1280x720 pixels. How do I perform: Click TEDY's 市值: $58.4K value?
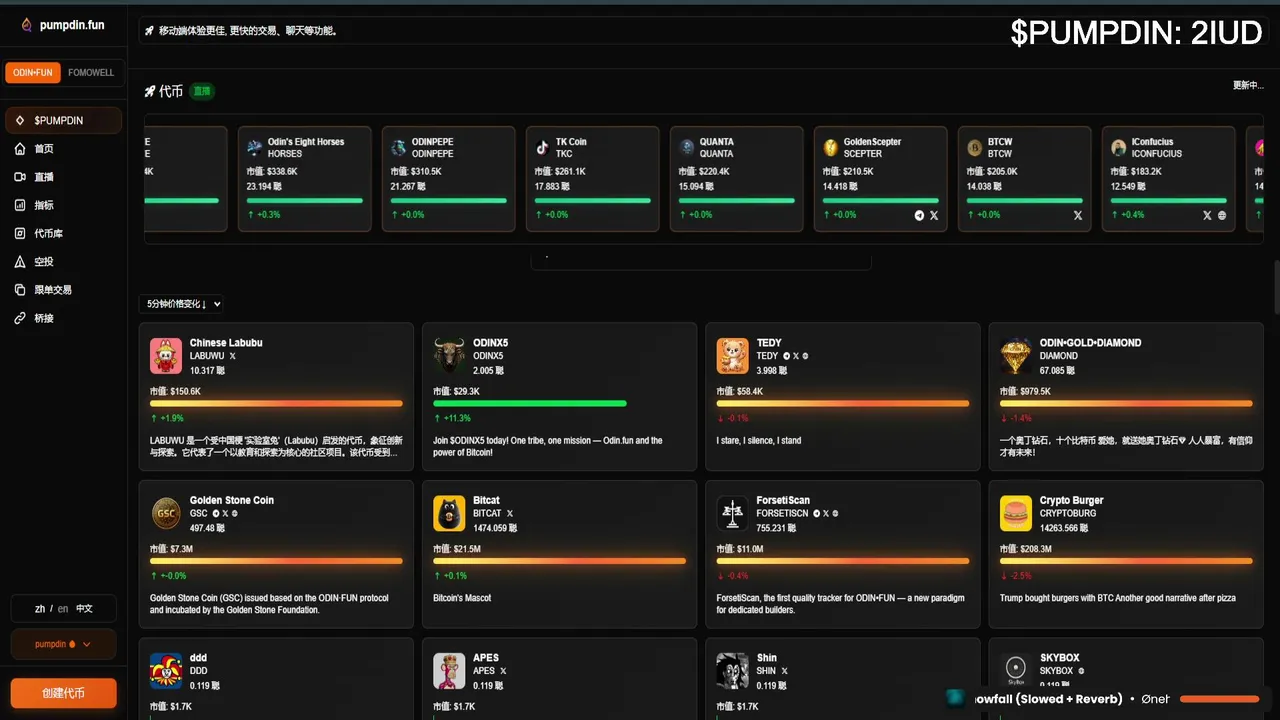(740, 391)
